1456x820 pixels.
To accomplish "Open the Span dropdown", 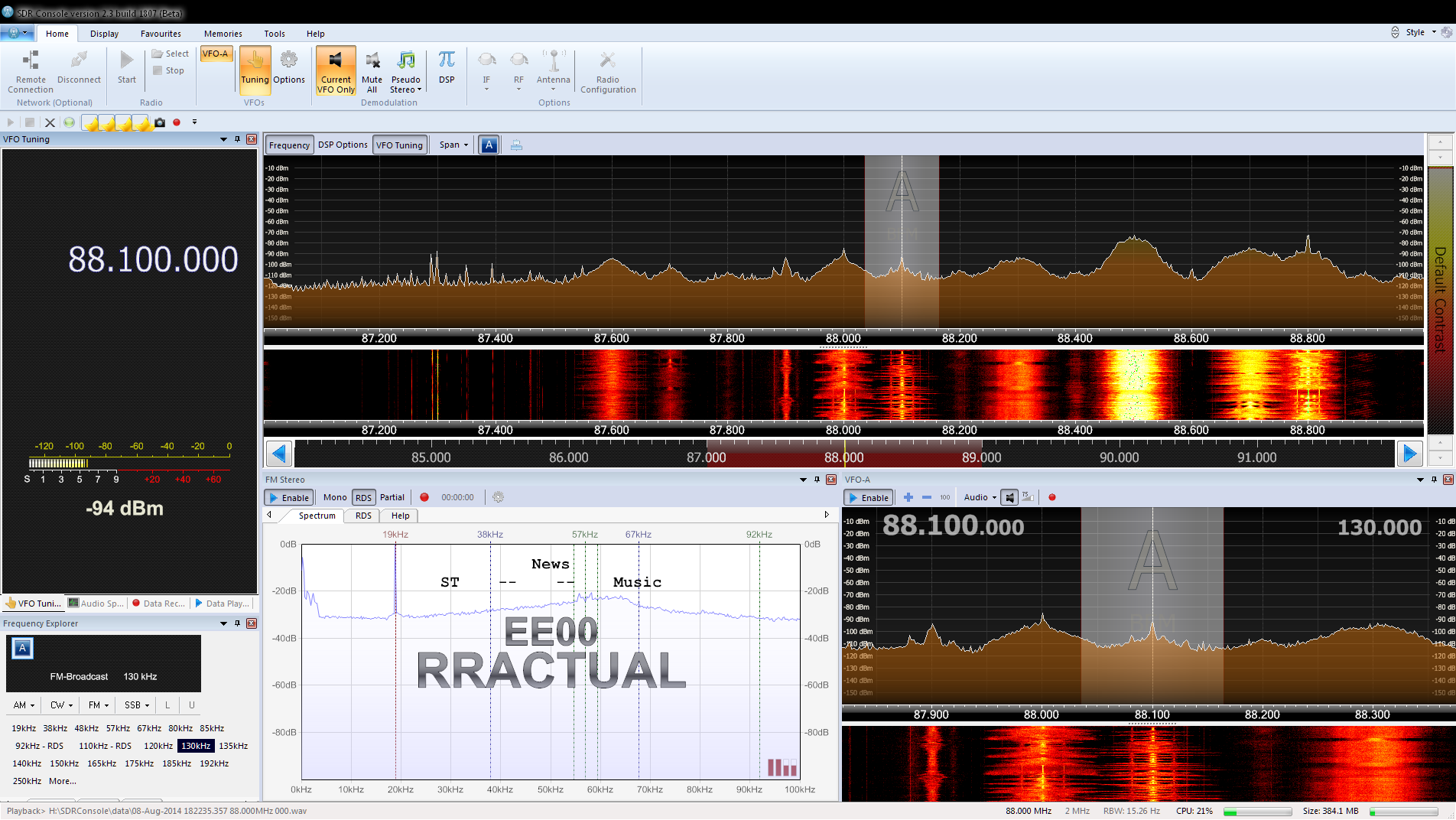I will pyautogui.click(x=453, y=145).
